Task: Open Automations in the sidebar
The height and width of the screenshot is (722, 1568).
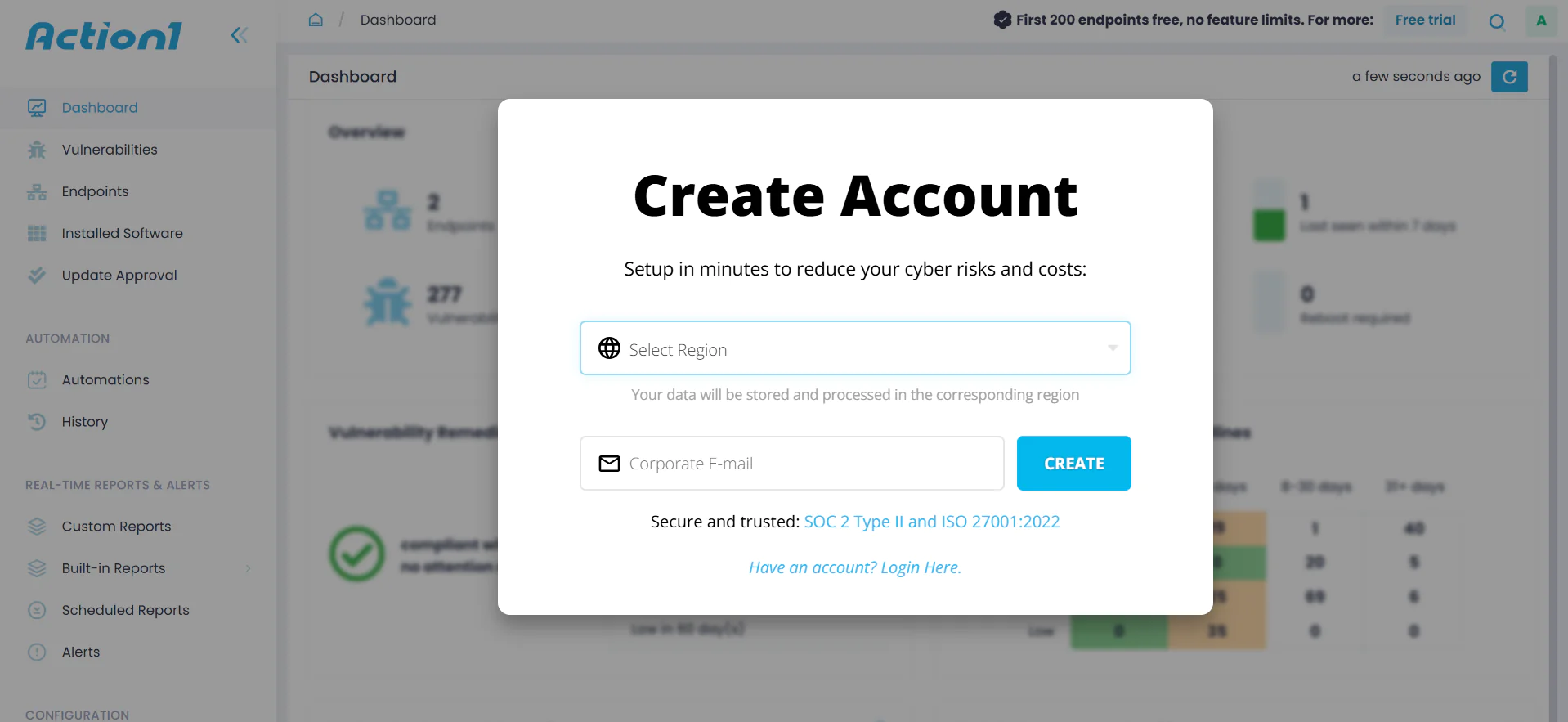Action: (x=105, y=380)
